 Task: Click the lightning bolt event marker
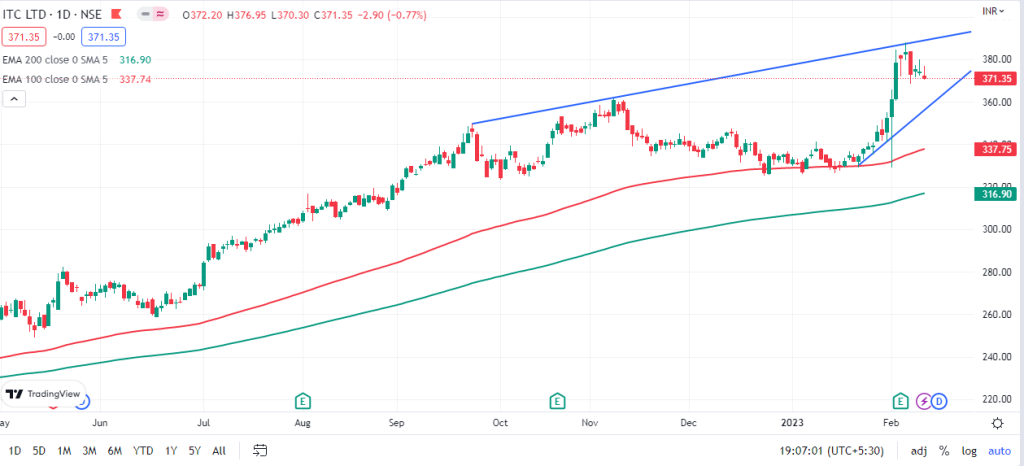pos(923,401)
